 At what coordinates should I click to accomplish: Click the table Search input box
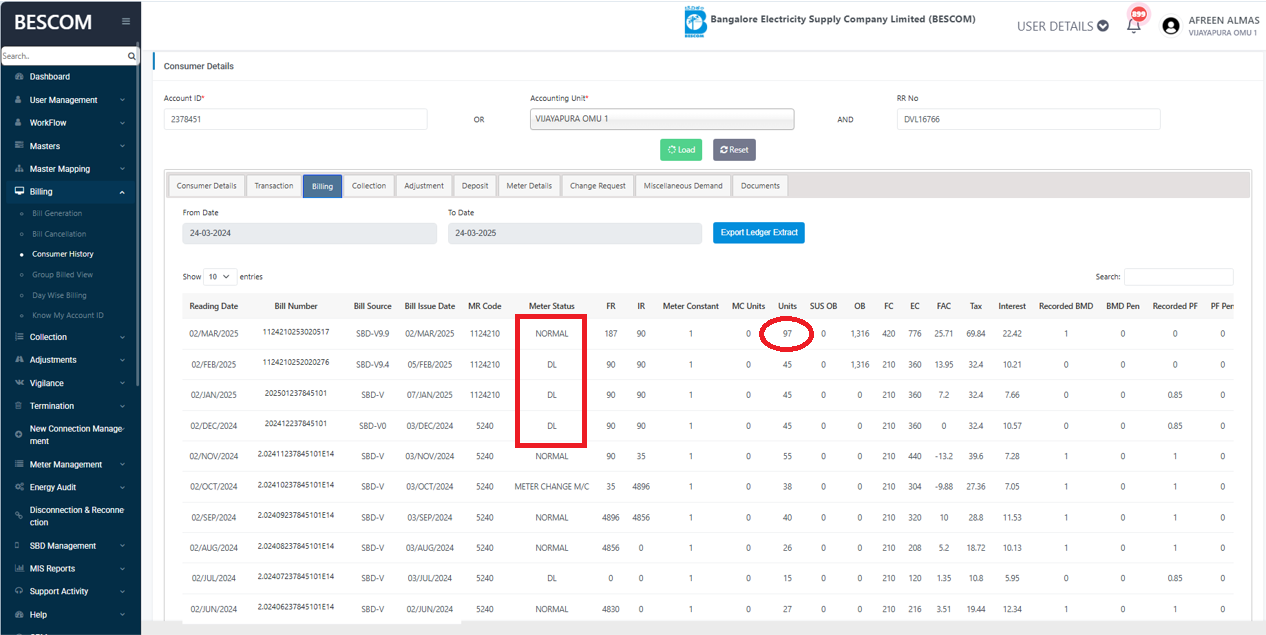coord(1178,277)
